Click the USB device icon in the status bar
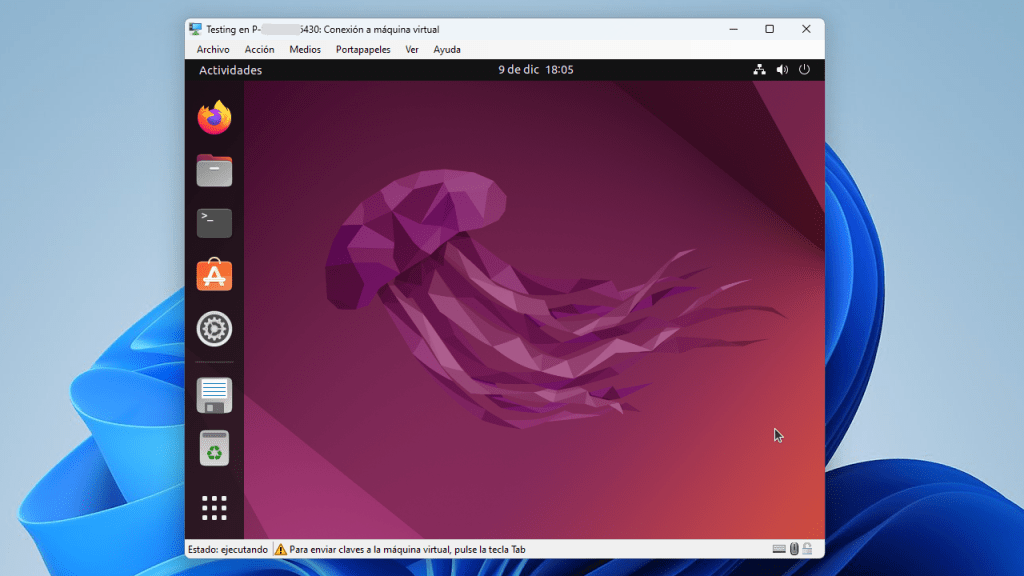Viewport: 1024px width, 576px height. (x=792, y=548)
